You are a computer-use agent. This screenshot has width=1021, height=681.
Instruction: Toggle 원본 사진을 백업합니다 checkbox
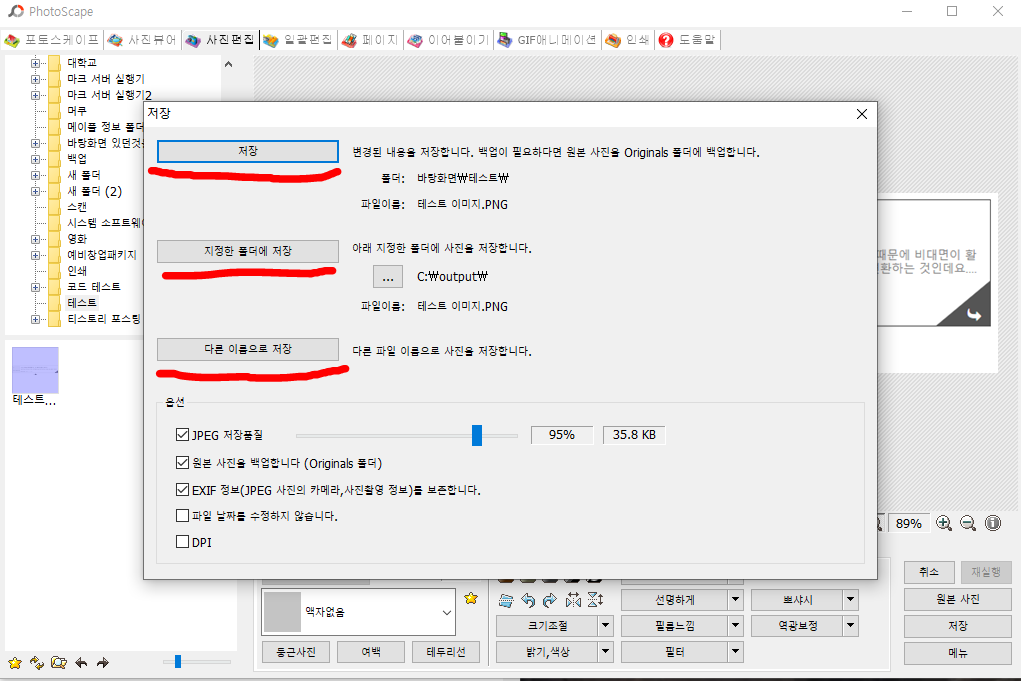pyautogui.click(x=182, y=463)
